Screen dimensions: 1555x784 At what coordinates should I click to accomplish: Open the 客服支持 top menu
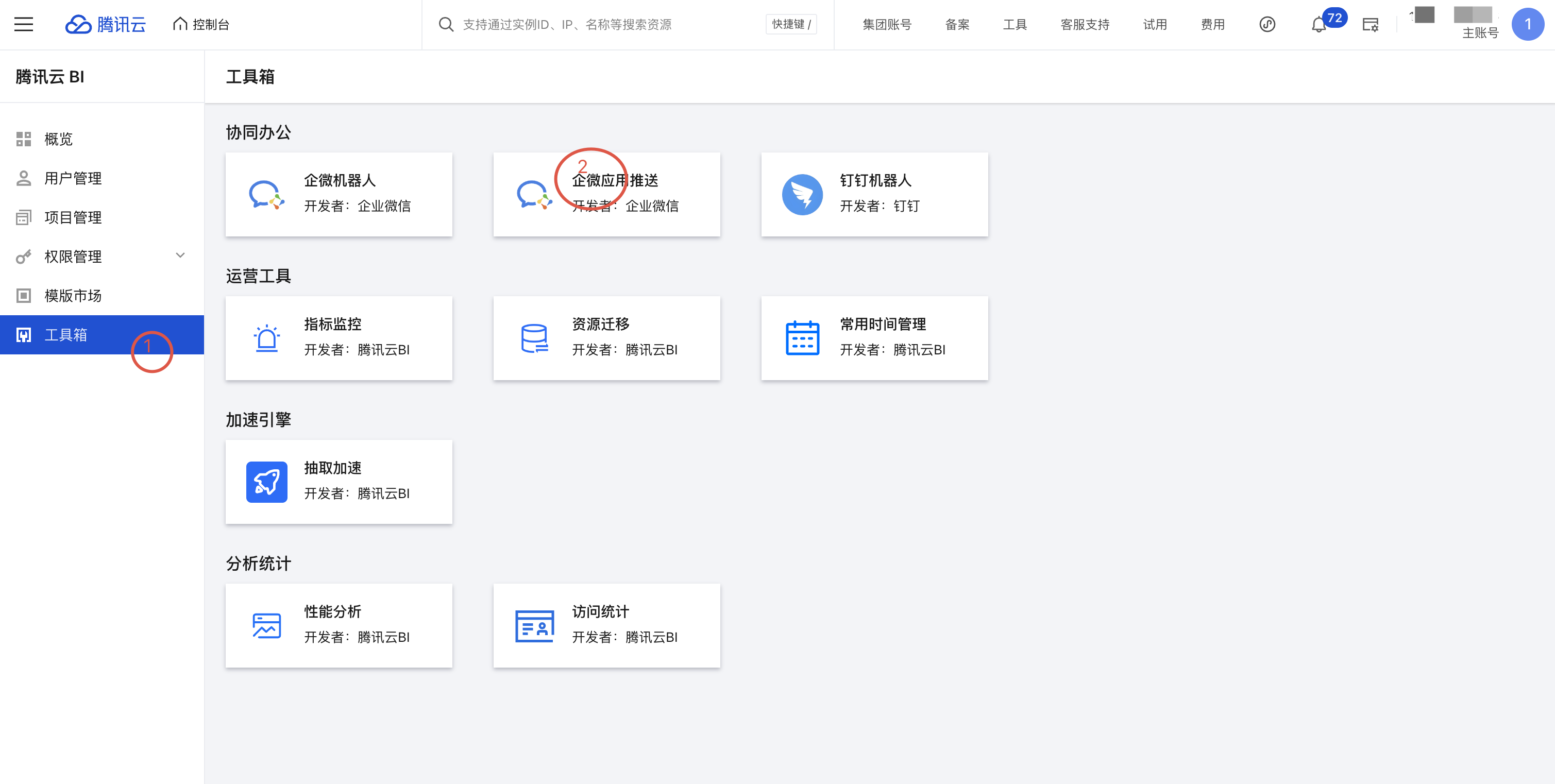(1085, 24)
